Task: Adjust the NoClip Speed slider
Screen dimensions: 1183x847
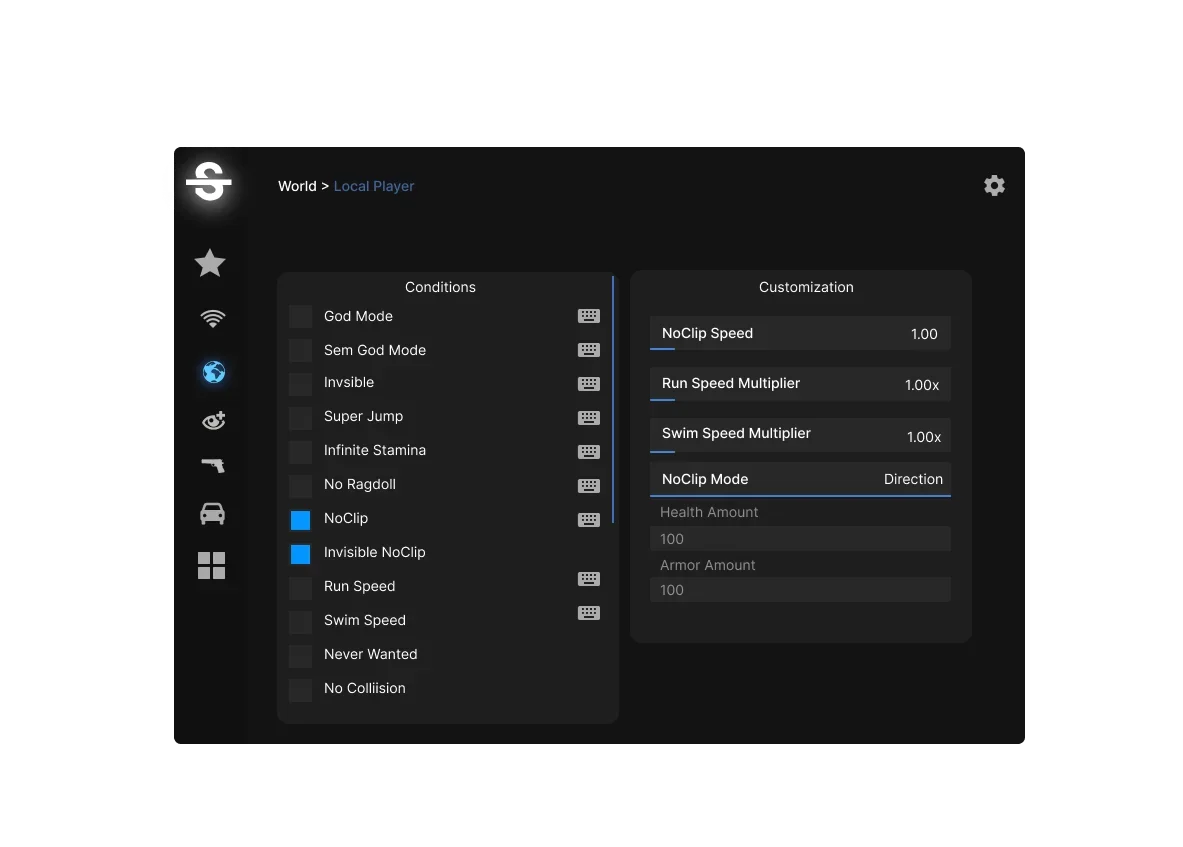Action: tap(800, 333)
